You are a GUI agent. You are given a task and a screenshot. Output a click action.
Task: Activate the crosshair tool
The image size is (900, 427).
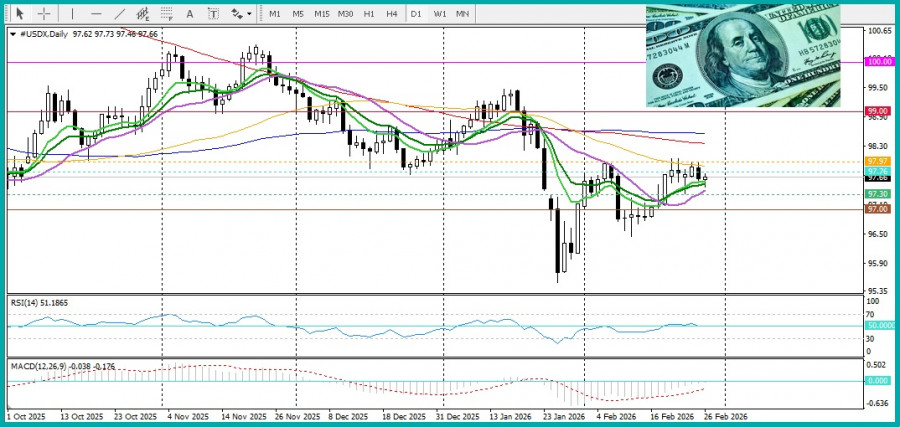44,14
